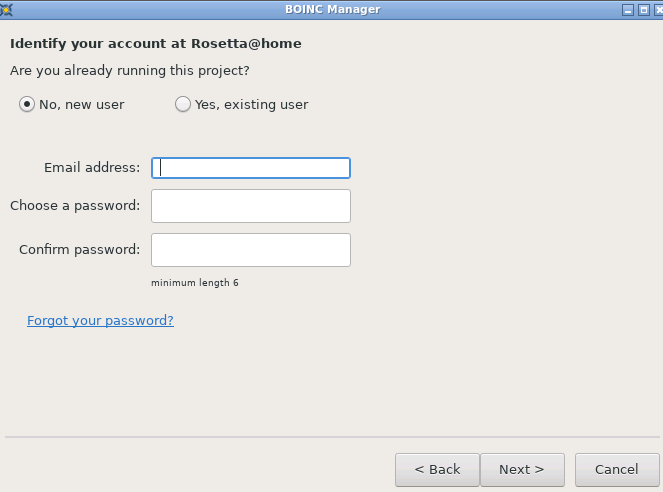Click into the 'Choose a password' field
663x492 pixels.
coord(251,206)
